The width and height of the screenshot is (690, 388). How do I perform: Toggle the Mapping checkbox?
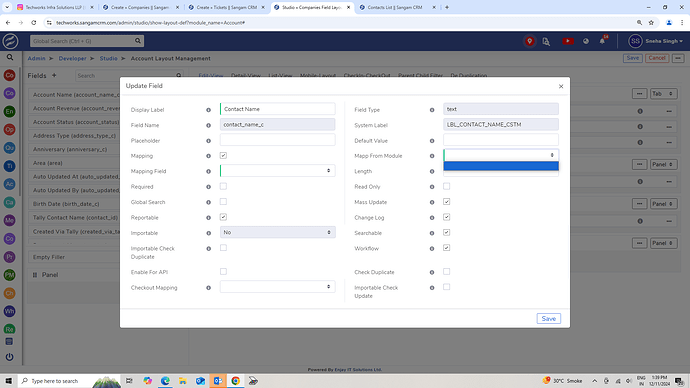[x=223, y=156]
